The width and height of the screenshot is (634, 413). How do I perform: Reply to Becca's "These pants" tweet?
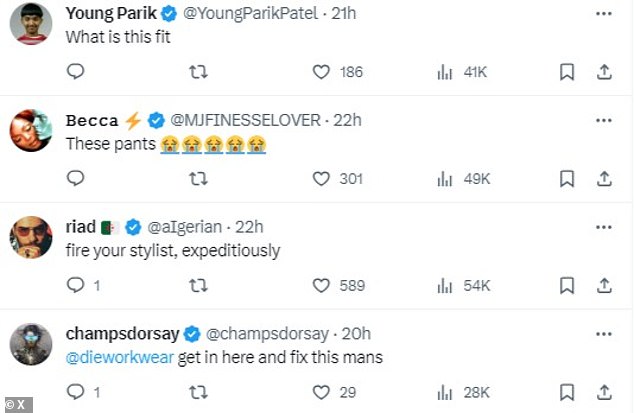click(x=75, y=178)
